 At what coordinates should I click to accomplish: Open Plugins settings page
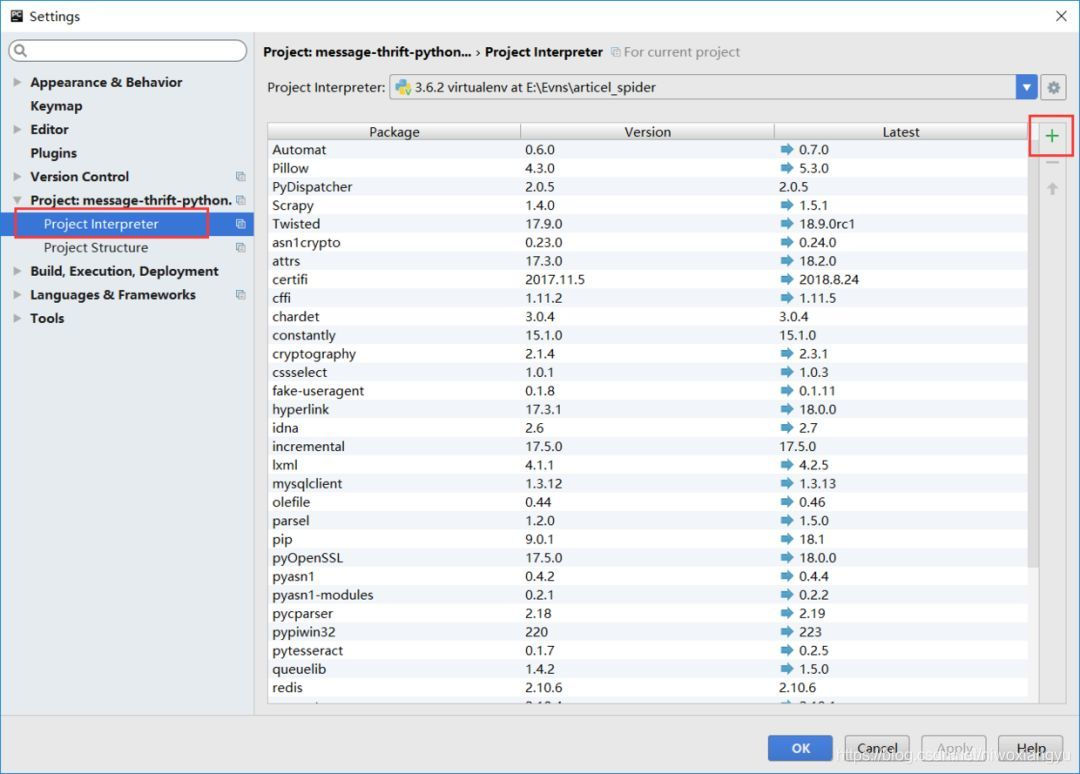click(53, 153)
